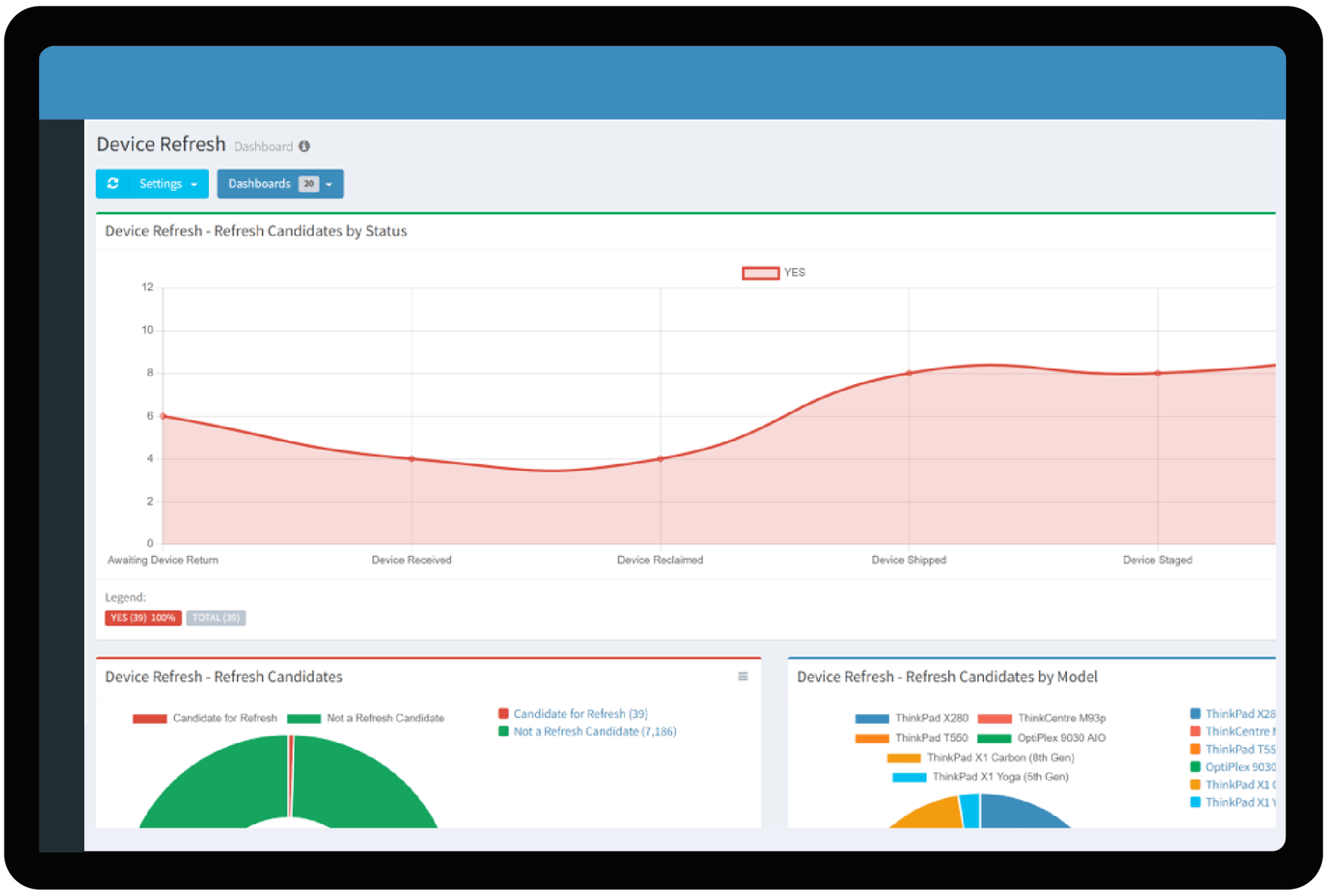Open the ThinkPad X28 model link
The height and width of the screenshot is (896, 1327).
coord(1240,714)
